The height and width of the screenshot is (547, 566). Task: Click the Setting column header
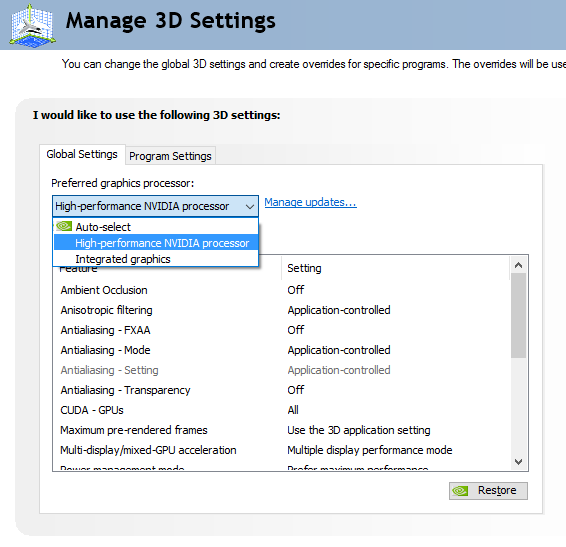click(x=396, y=268)
